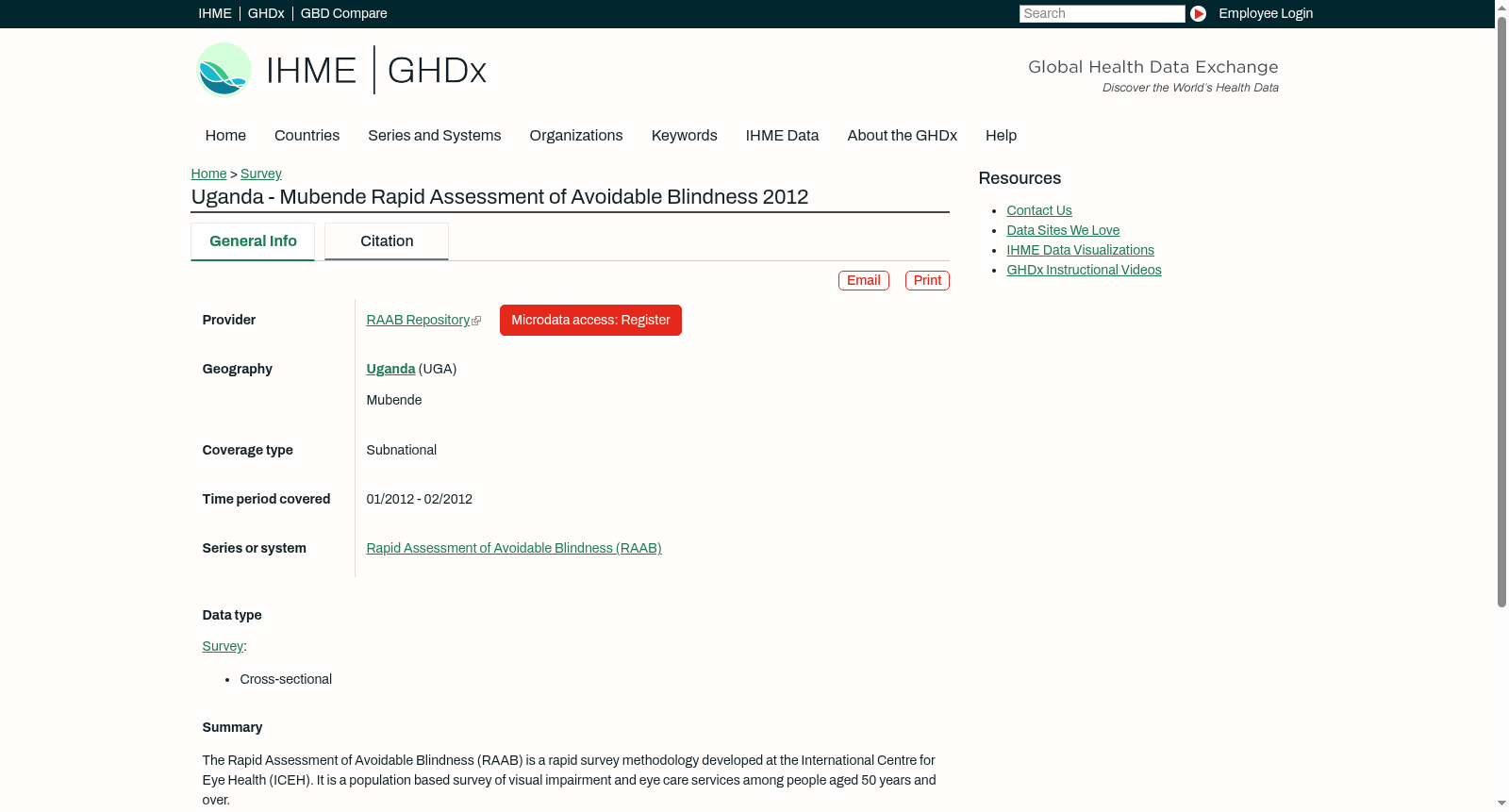Switch to the General Info tab
The image size is (1509, 812).
point(253,241)
